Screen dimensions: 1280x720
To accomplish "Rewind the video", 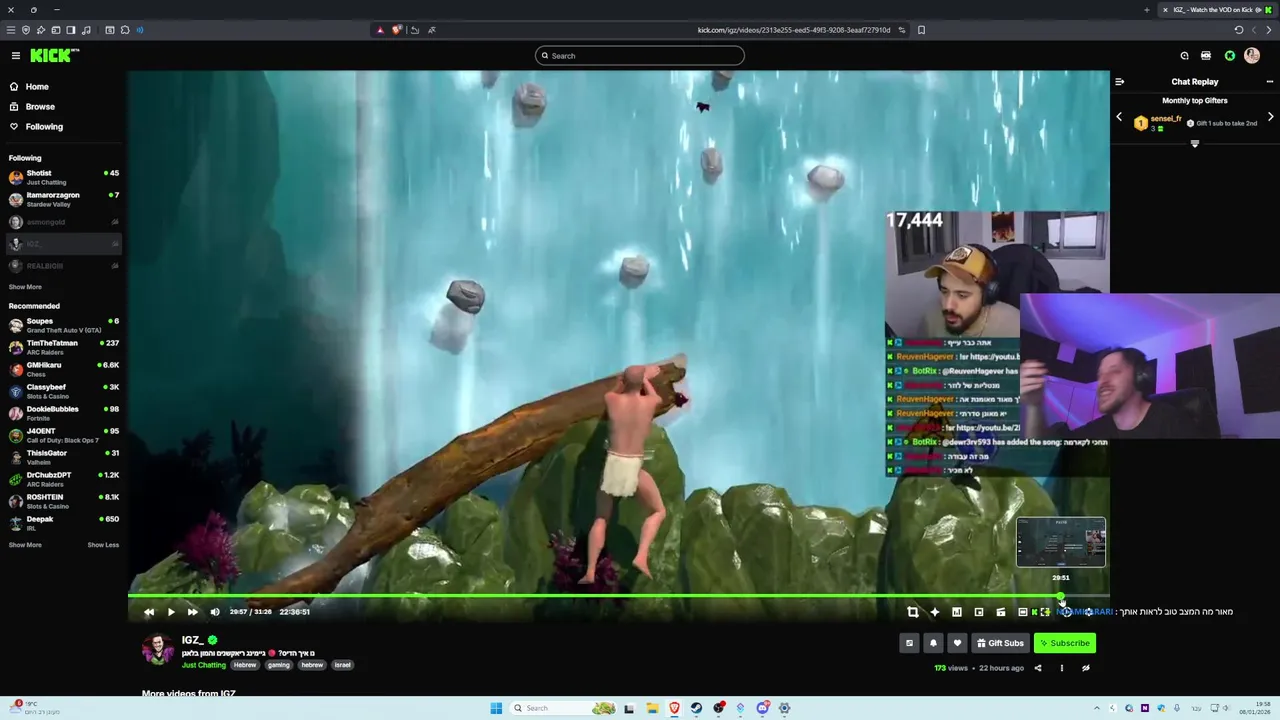I will coord(149,612).
